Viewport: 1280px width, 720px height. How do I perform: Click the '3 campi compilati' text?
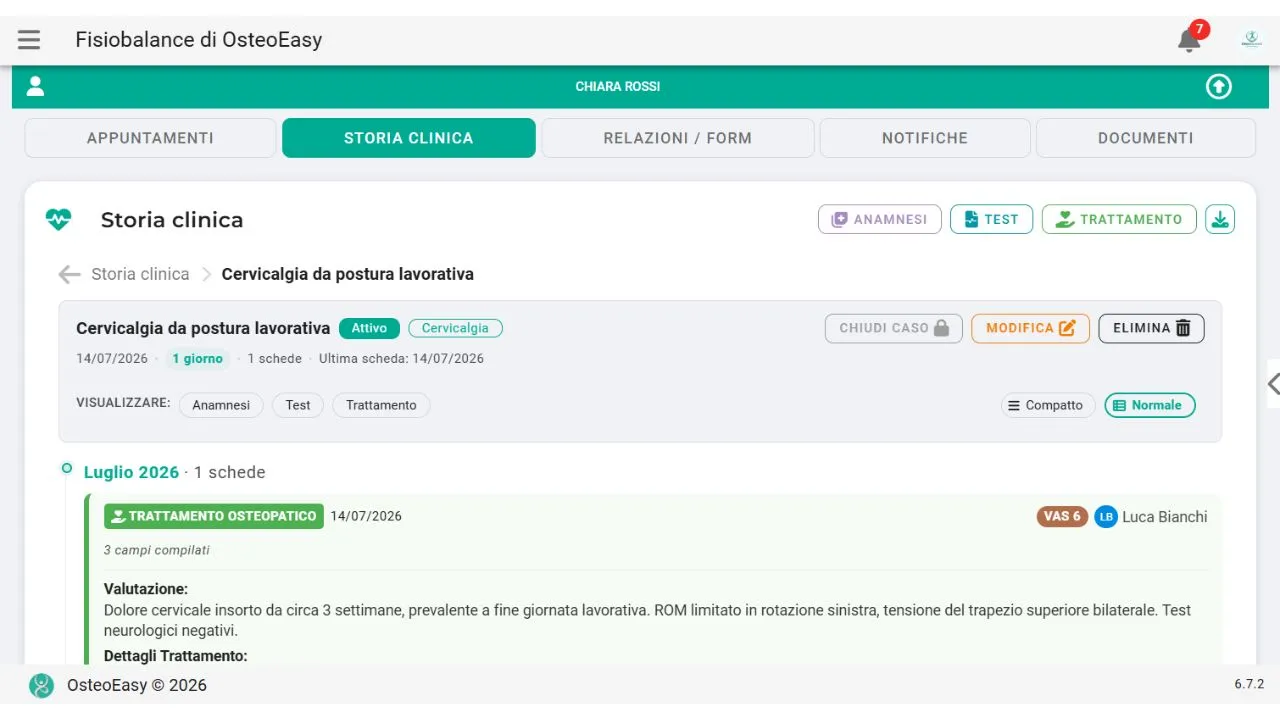[157, 550]
